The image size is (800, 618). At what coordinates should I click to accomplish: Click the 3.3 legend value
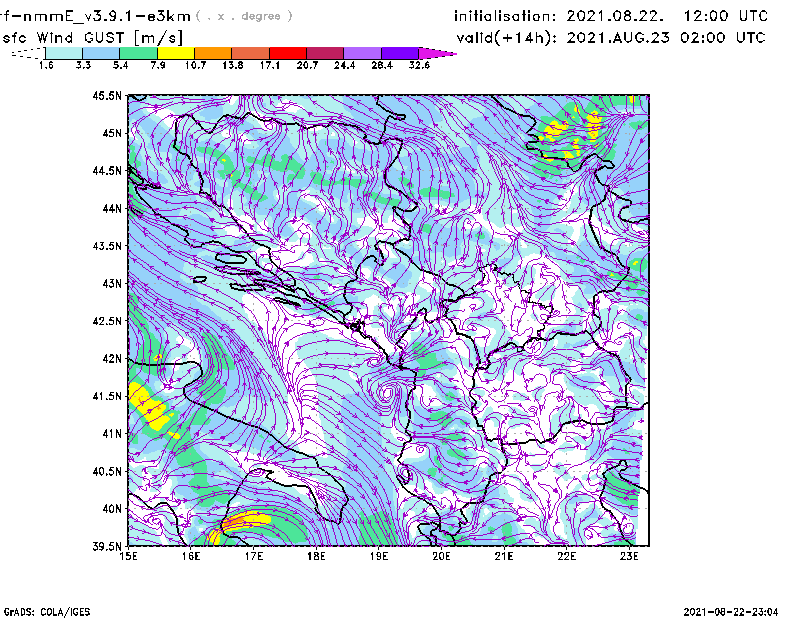coord(83,65)
